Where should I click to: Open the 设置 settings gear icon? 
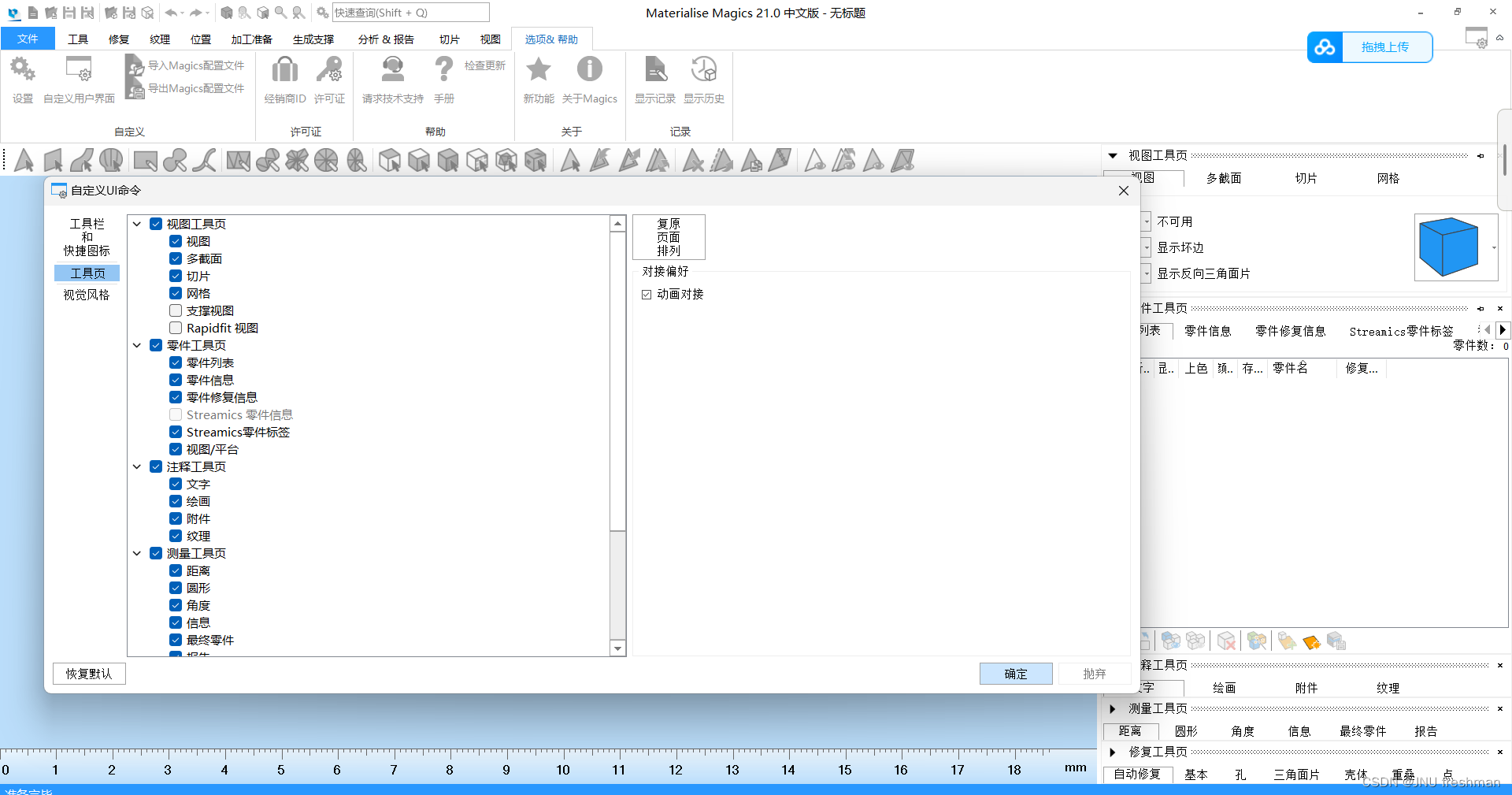click(x=22, y=70)
